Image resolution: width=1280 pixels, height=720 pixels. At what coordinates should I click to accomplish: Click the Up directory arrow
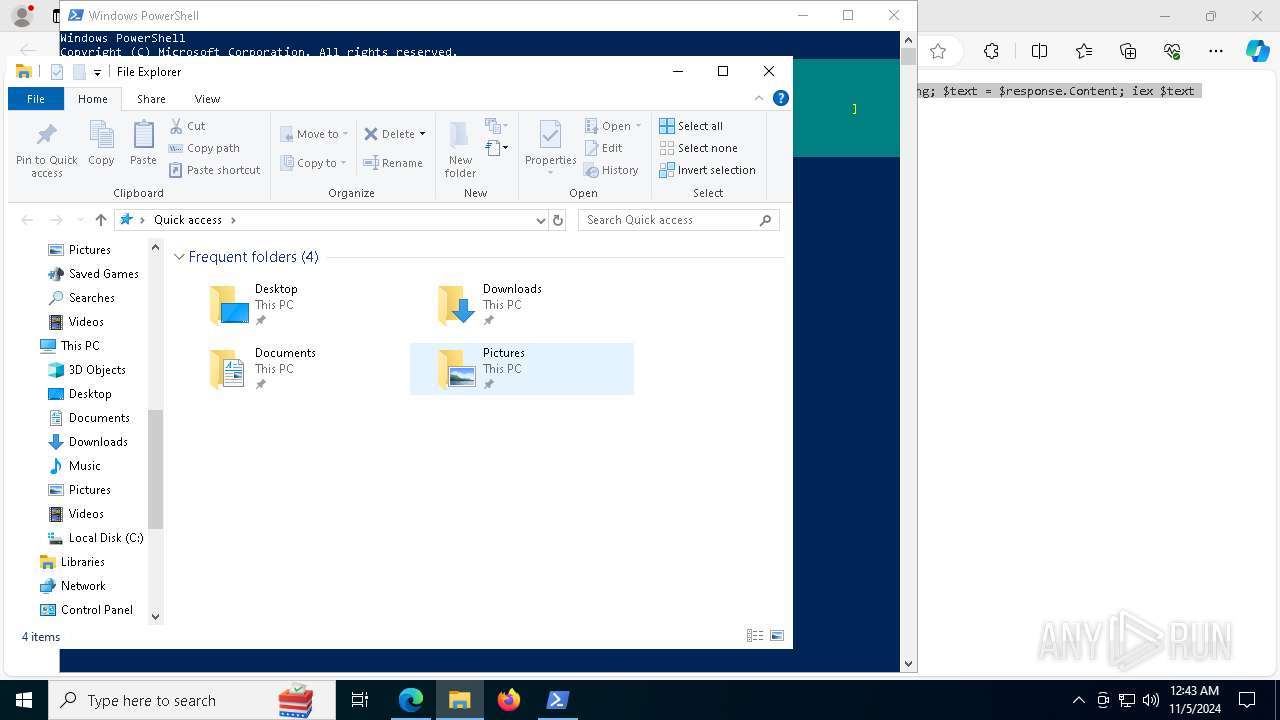pos(101,220)
